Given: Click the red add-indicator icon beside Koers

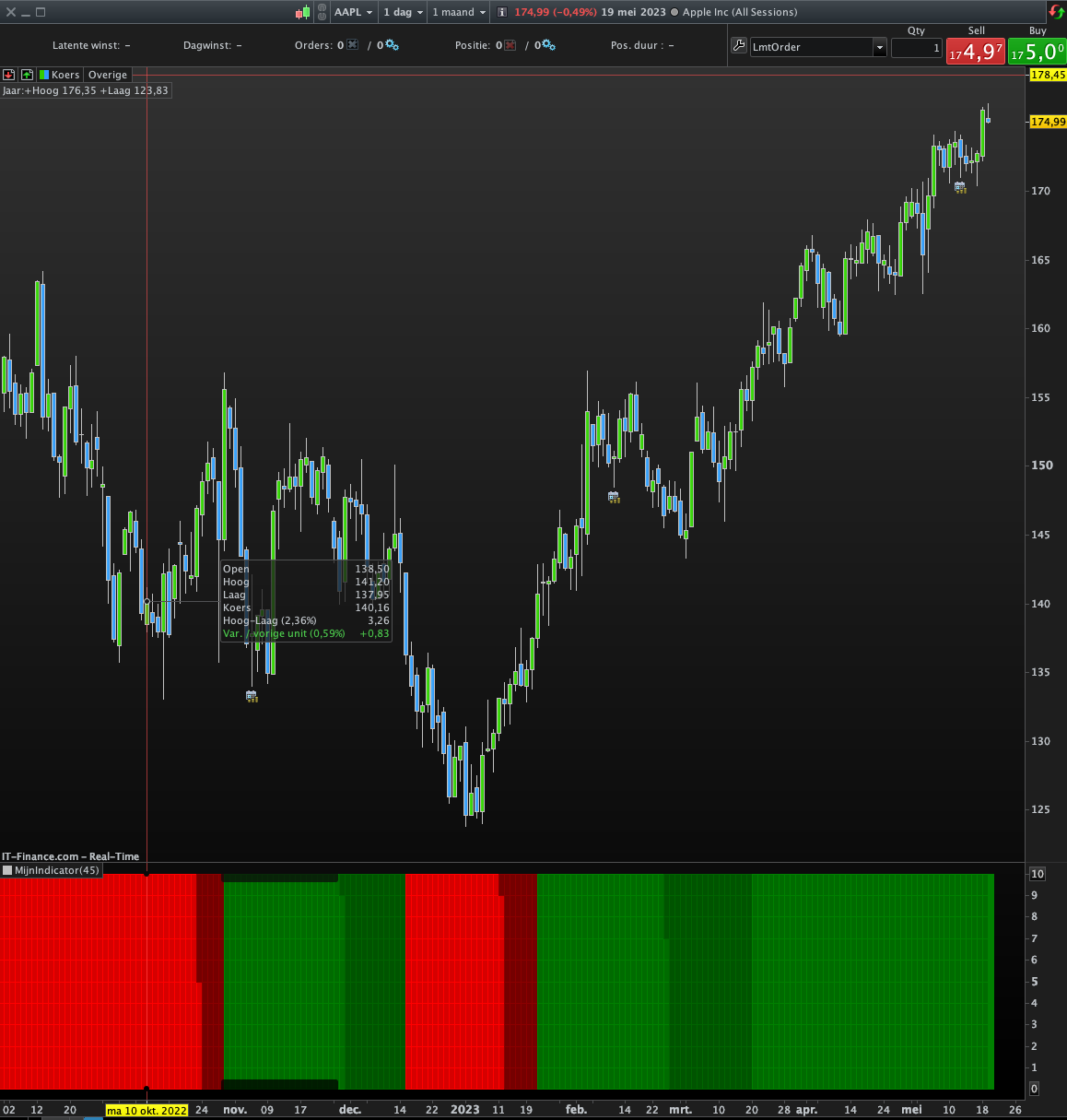Looking at the screenshot, I should (x=9, y=75).
